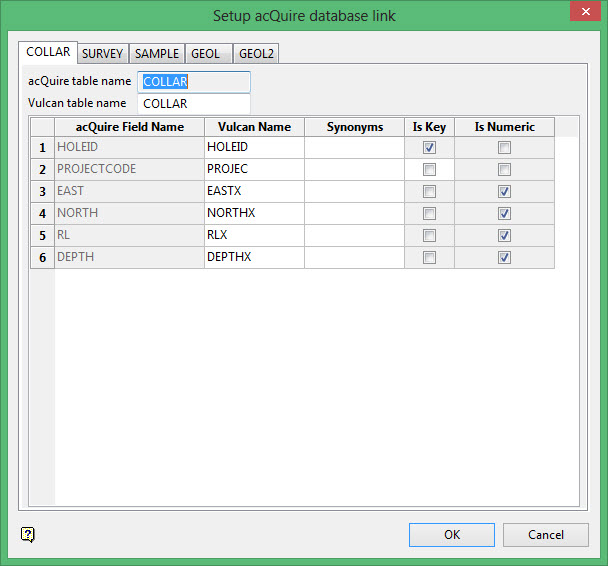Check Is Key for EAST row

429,192
